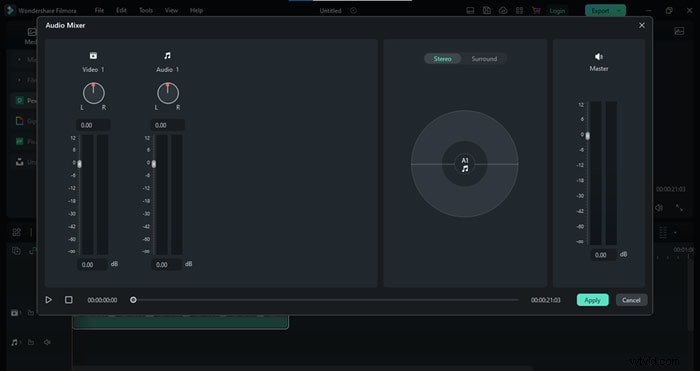Click the folder icon on video track
700x371 pixels.
(31, 313)
